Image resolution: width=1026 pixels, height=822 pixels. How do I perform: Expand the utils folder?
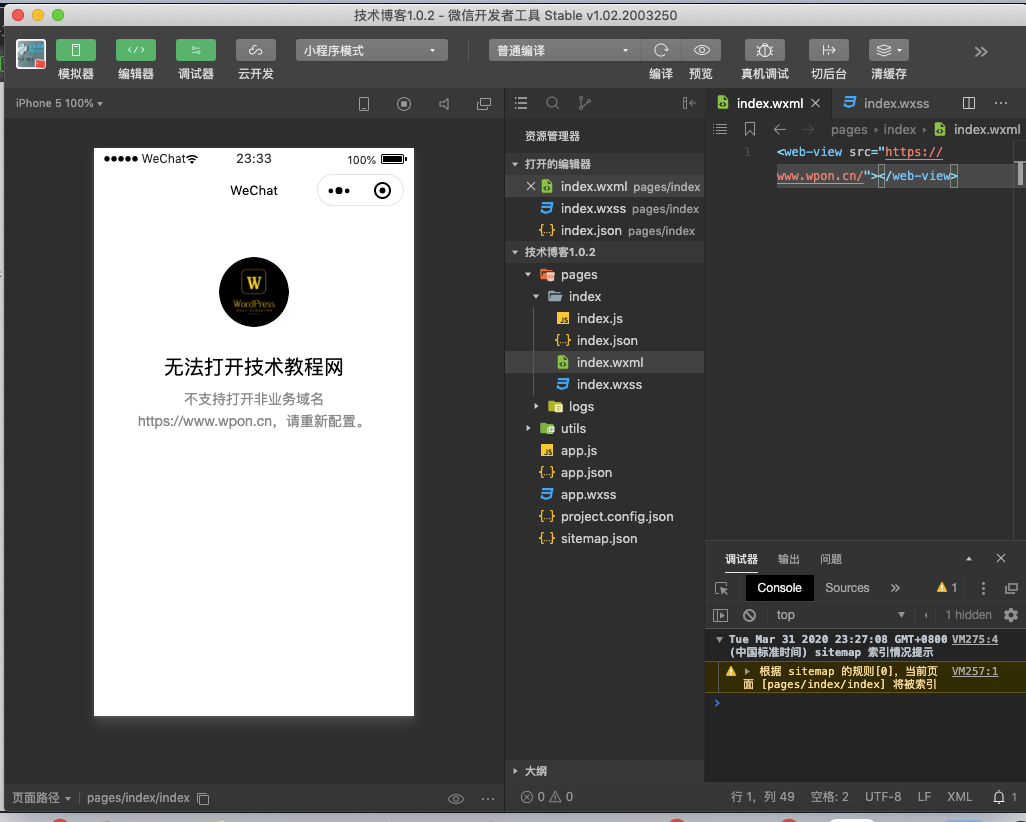pyautogui.click(x=528, y=428)
